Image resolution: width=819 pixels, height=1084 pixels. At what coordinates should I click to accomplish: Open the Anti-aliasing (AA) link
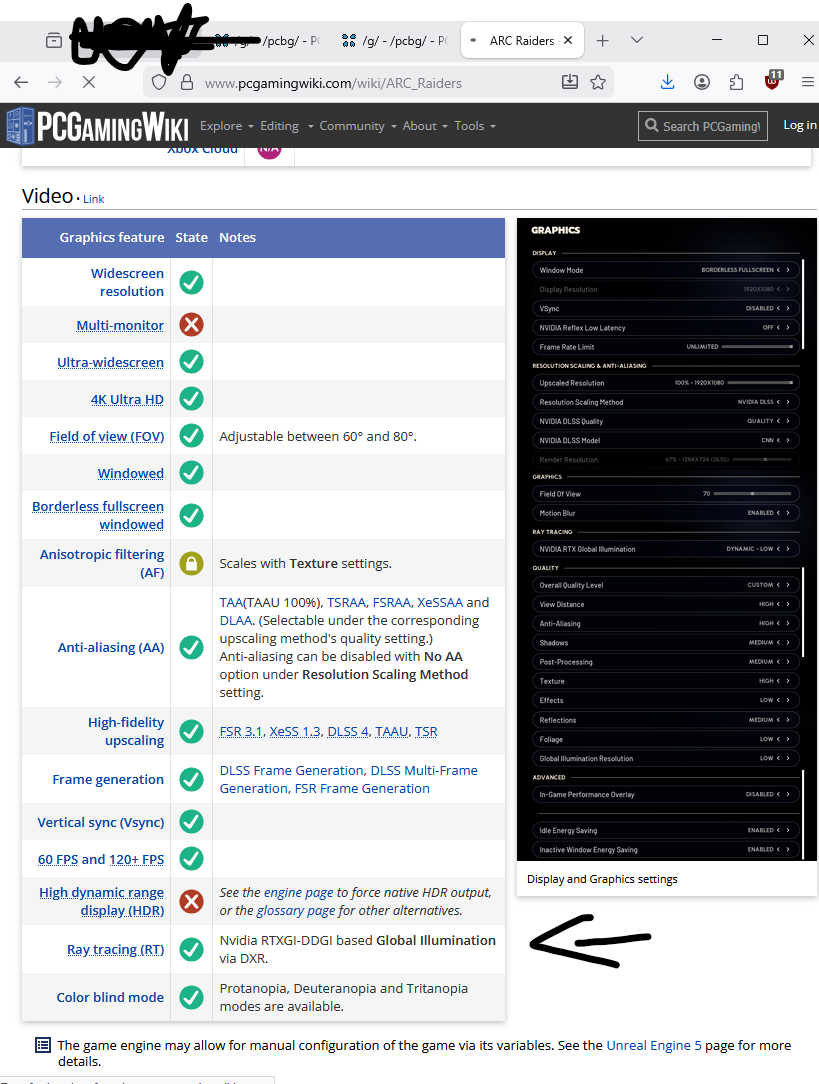pyautogui.click(x=111, y=647)
